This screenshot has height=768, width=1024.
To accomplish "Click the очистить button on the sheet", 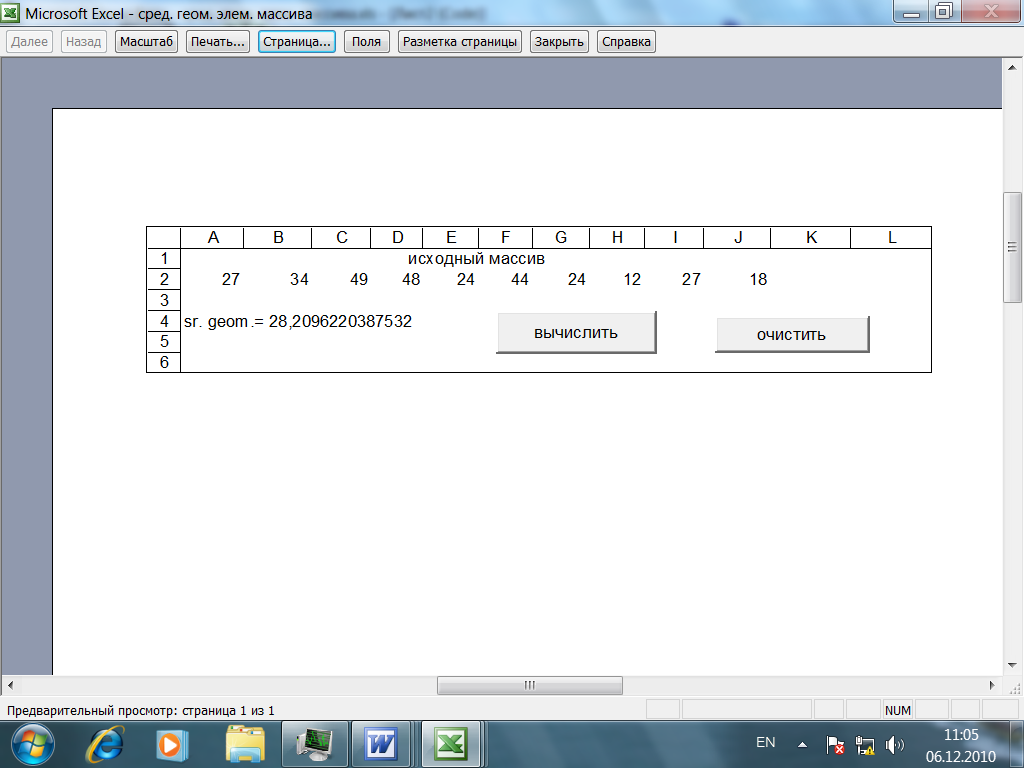I will [x=792, y=334].
